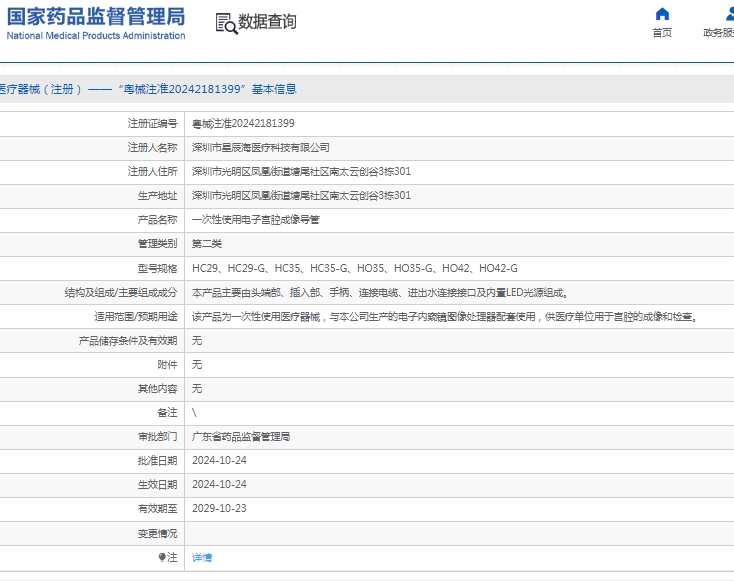Click the 附件 row label
734x581 pixels.
click(168, 365)
